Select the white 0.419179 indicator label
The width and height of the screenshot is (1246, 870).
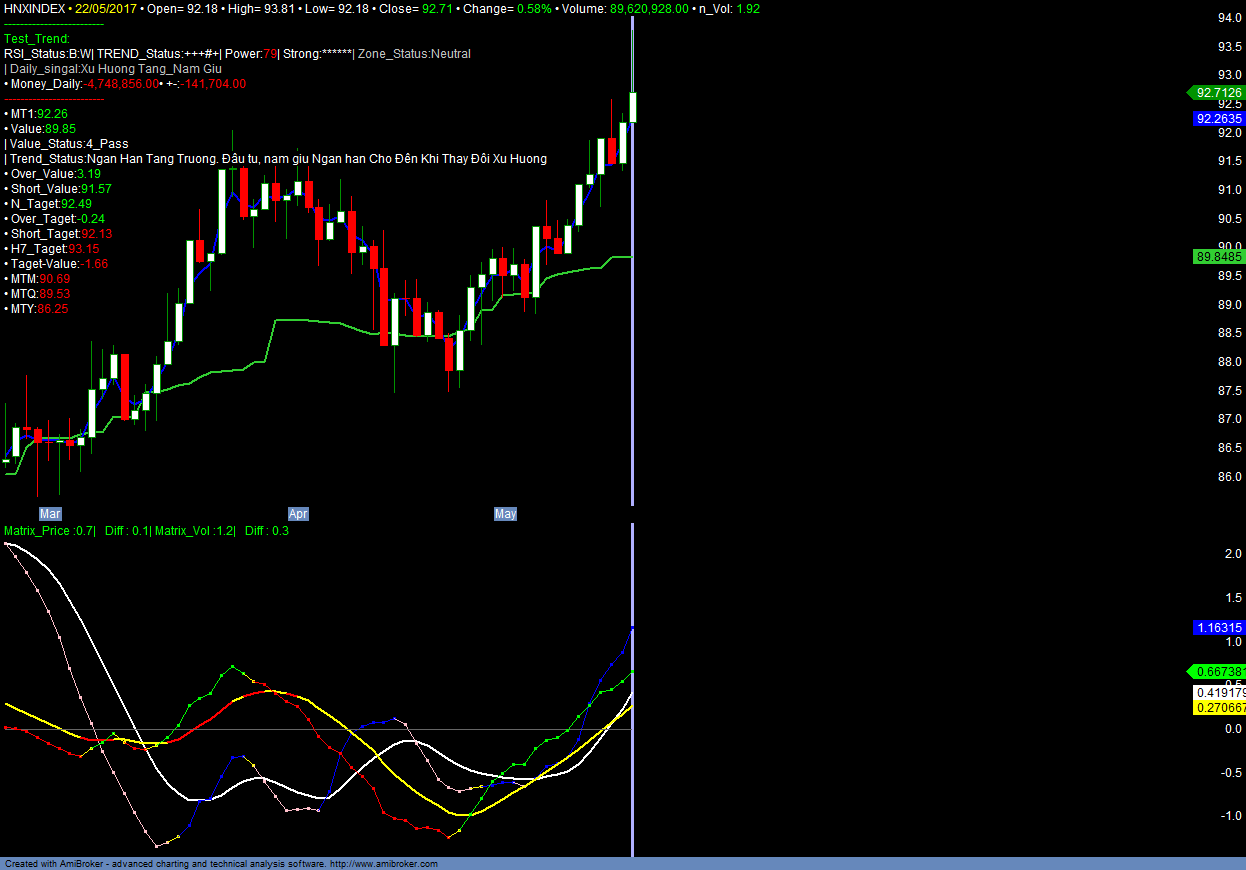1220,692
